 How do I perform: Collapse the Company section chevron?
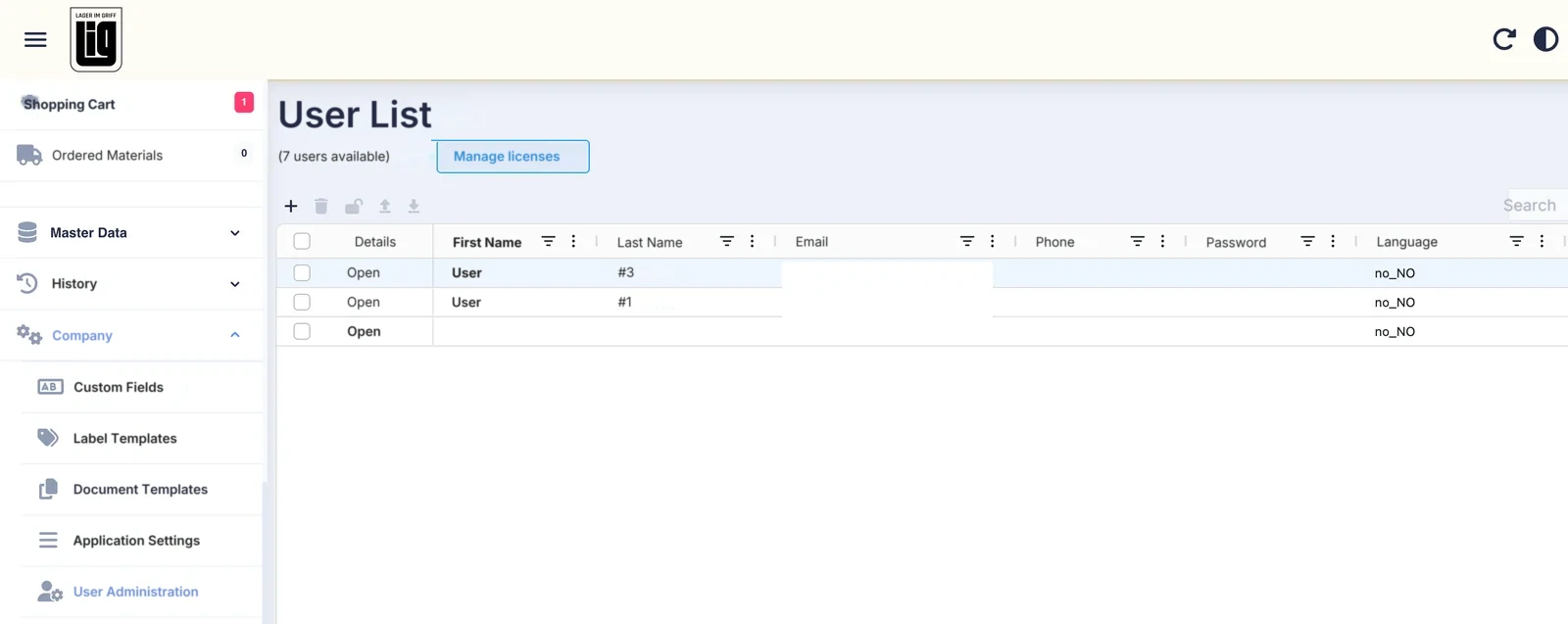pyautogui.click(x=235, y=335)
